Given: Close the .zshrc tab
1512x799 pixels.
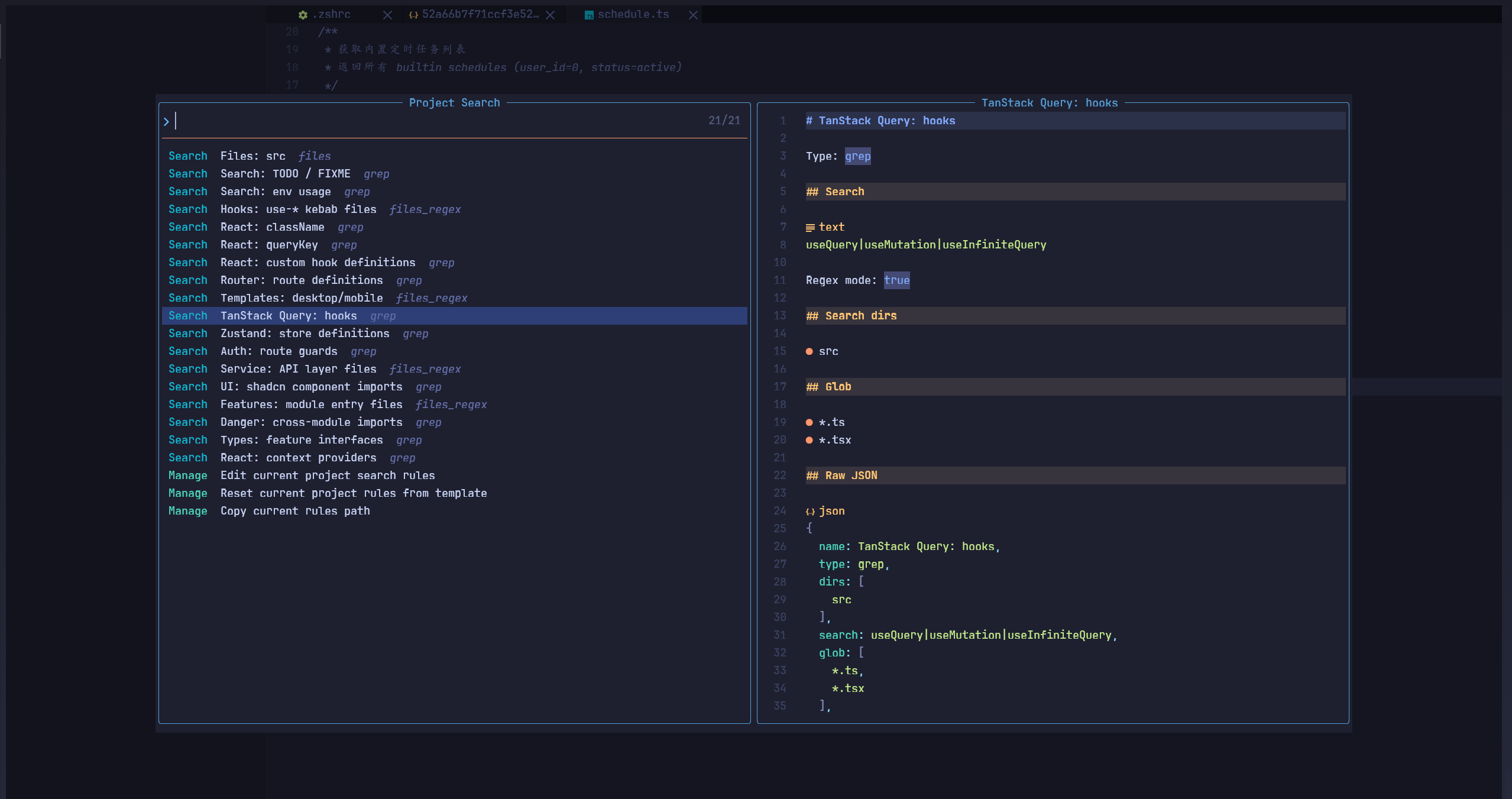Looking at the screenshot, I should click(x=387, y=15).
